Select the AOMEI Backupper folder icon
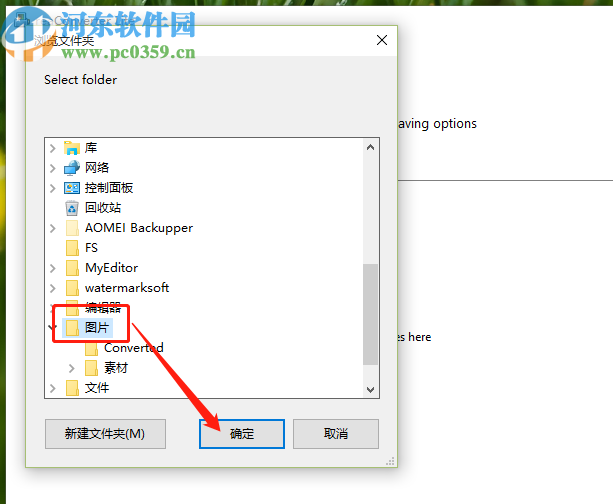This screenshot has height=504, width=613. point(72,228)
